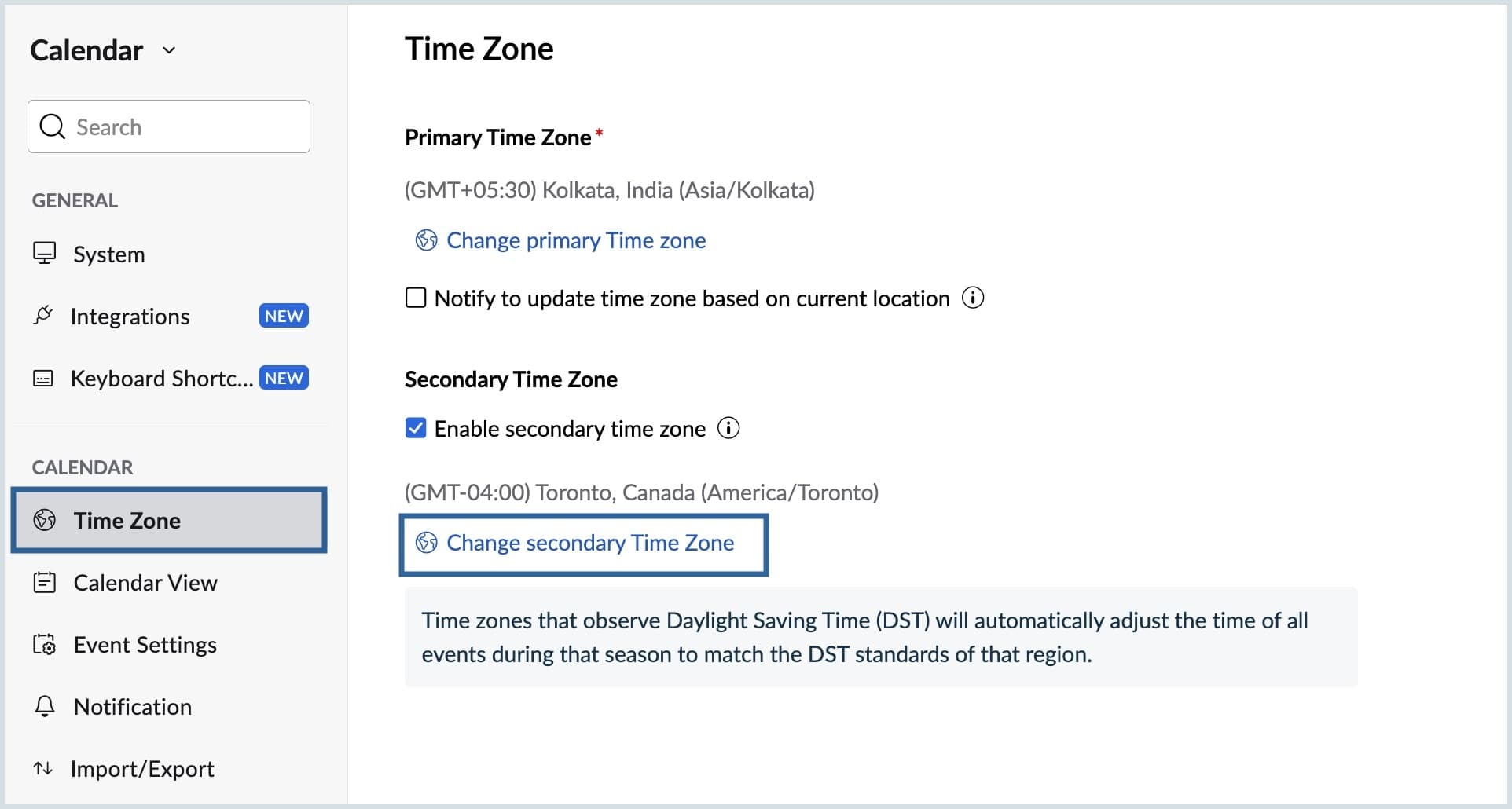Click the Keyboard Shortcuts keyboard icon
This screenshot has width=1512, height=809.
tap(43, 379)
